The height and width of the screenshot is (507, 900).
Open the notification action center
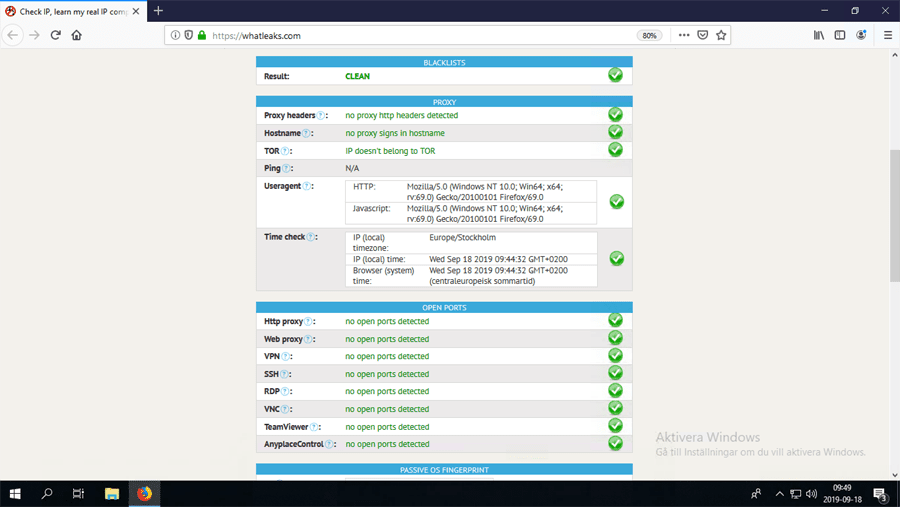[x=880, y=494]
